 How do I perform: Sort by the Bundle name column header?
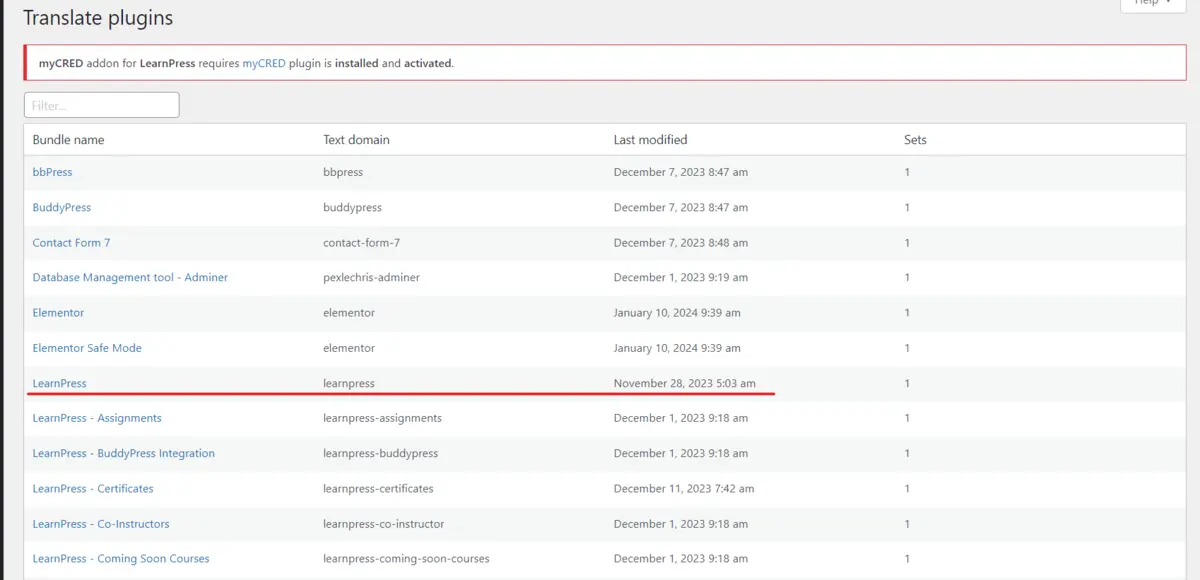click(x=68, y=140)
